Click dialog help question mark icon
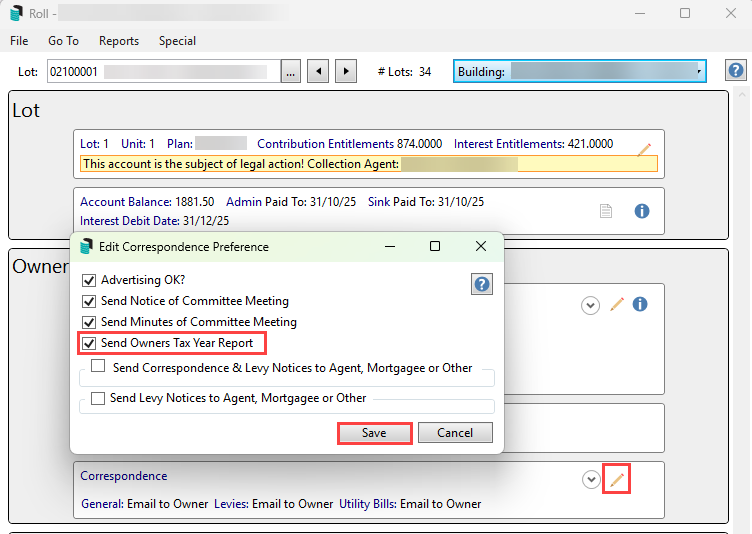 (x=482, y=284)
